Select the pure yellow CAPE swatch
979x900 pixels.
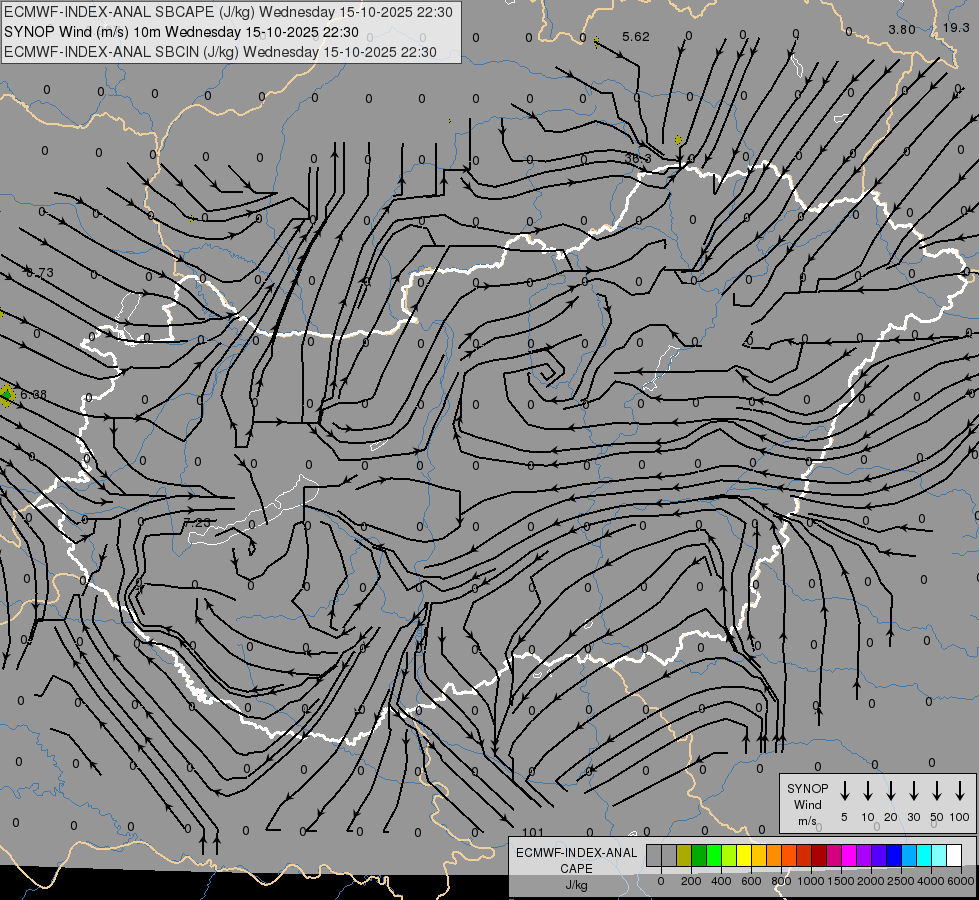click(744, 855)
